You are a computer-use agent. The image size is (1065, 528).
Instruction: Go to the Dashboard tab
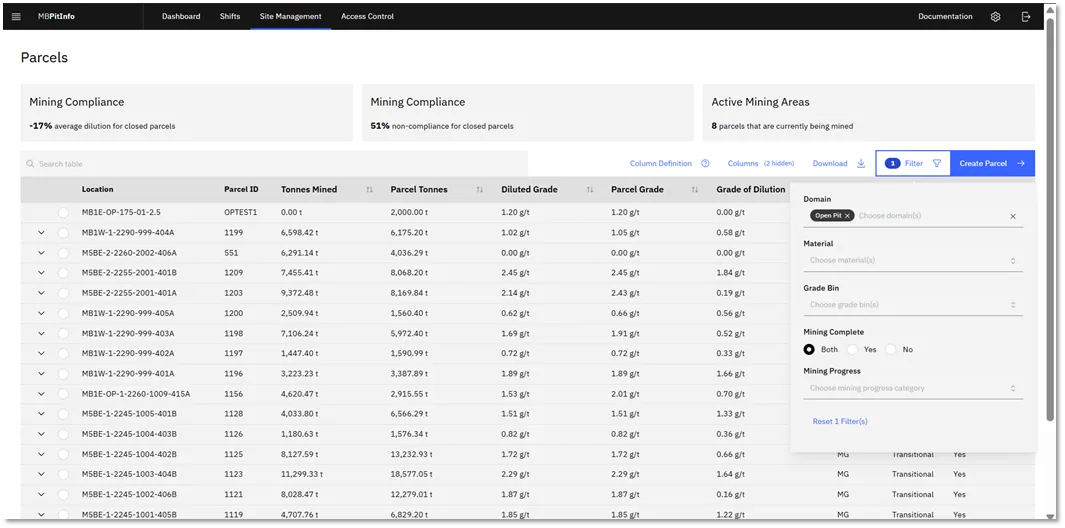[181, 16]
